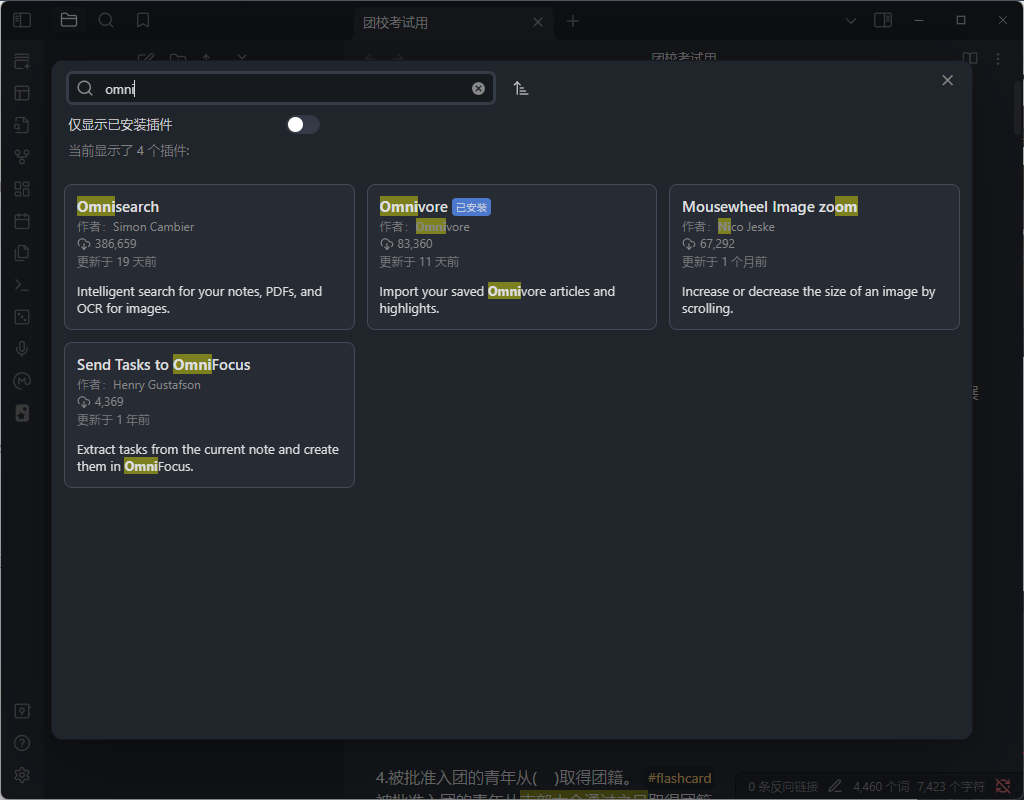Click the 83,360 download count

415,244
